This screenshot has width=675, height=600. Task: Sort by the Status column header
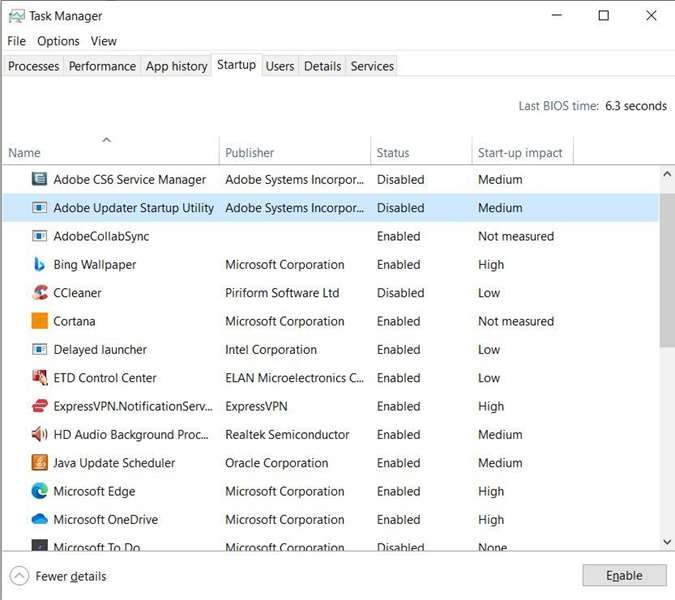pos(421,151)
